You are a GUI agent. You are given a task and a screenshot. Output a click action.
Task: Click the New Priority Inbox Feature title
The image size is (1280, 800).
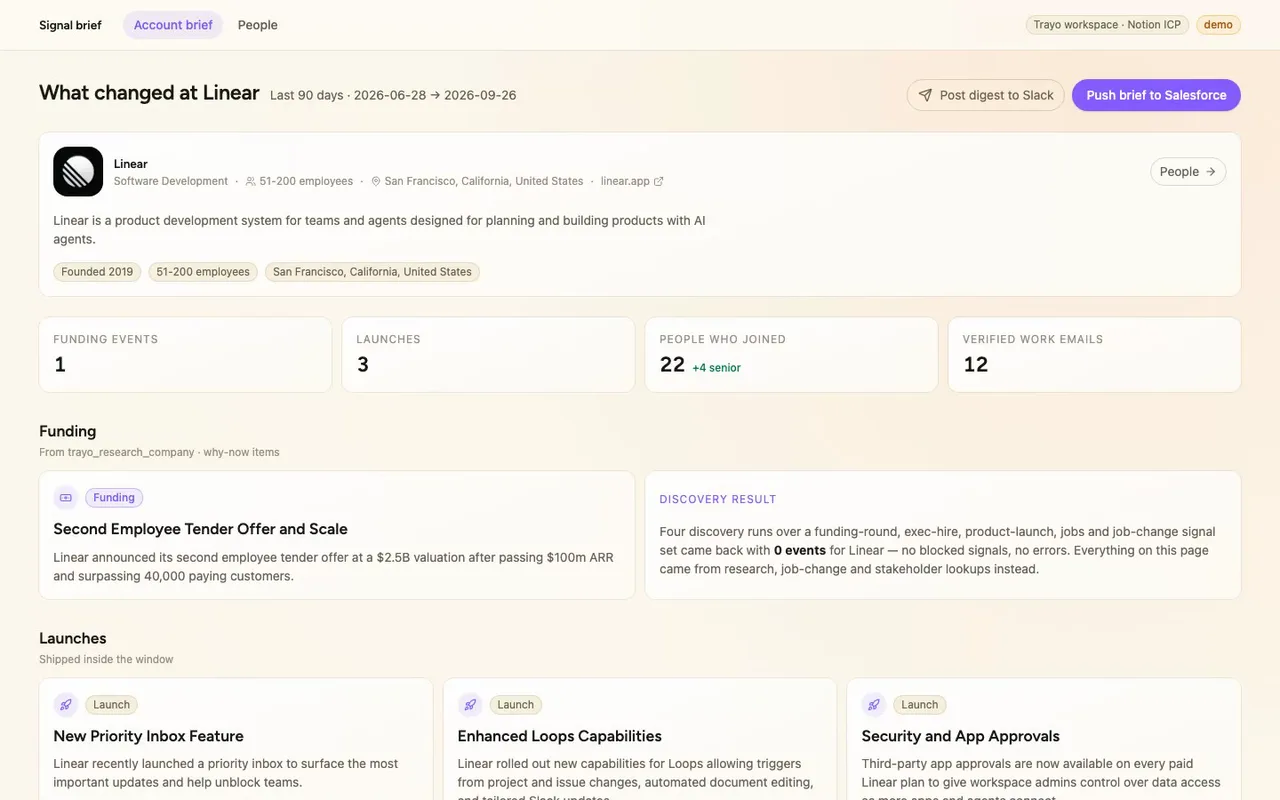pos(148,736)
